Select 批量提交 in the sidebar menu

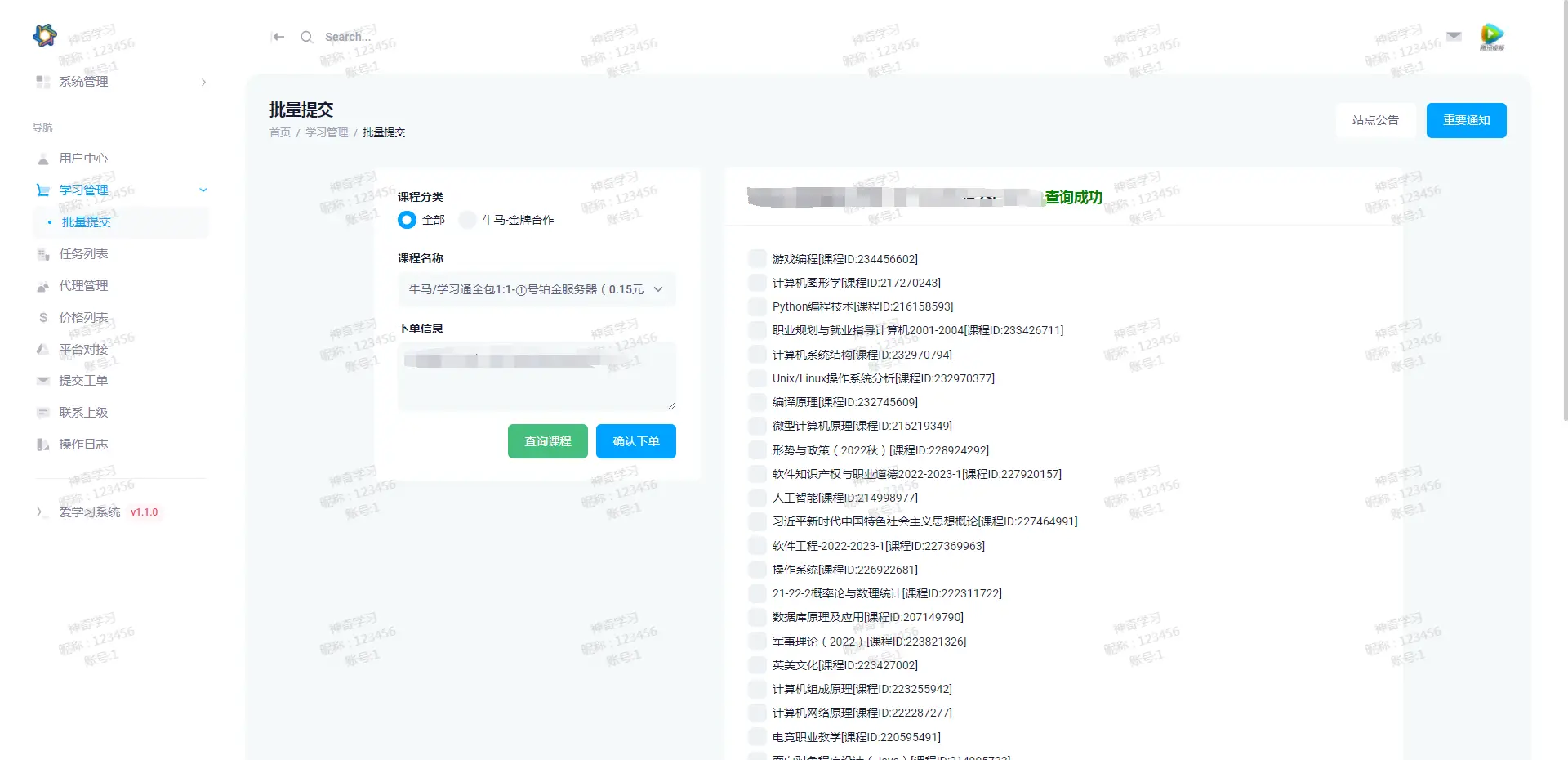86,221
